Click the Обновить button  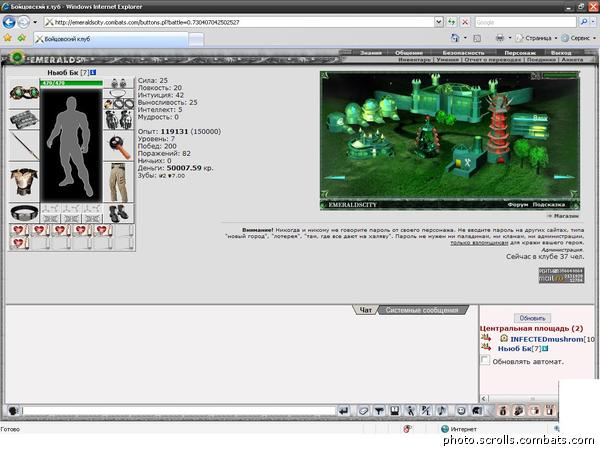click(x=532, y=318)
